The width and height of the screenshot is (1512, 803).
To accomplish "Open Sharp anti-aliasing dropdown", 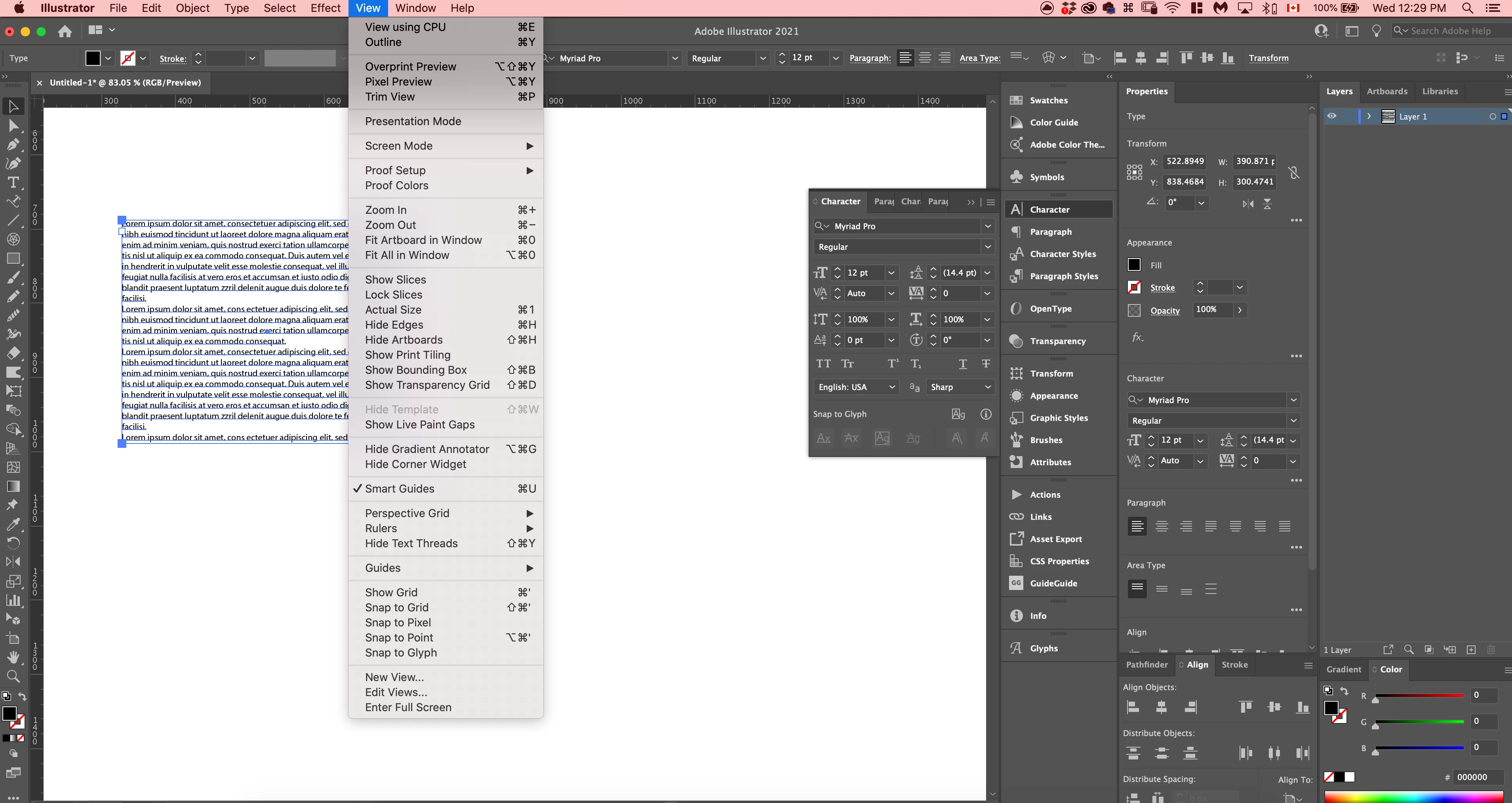I will click(960, 387).
